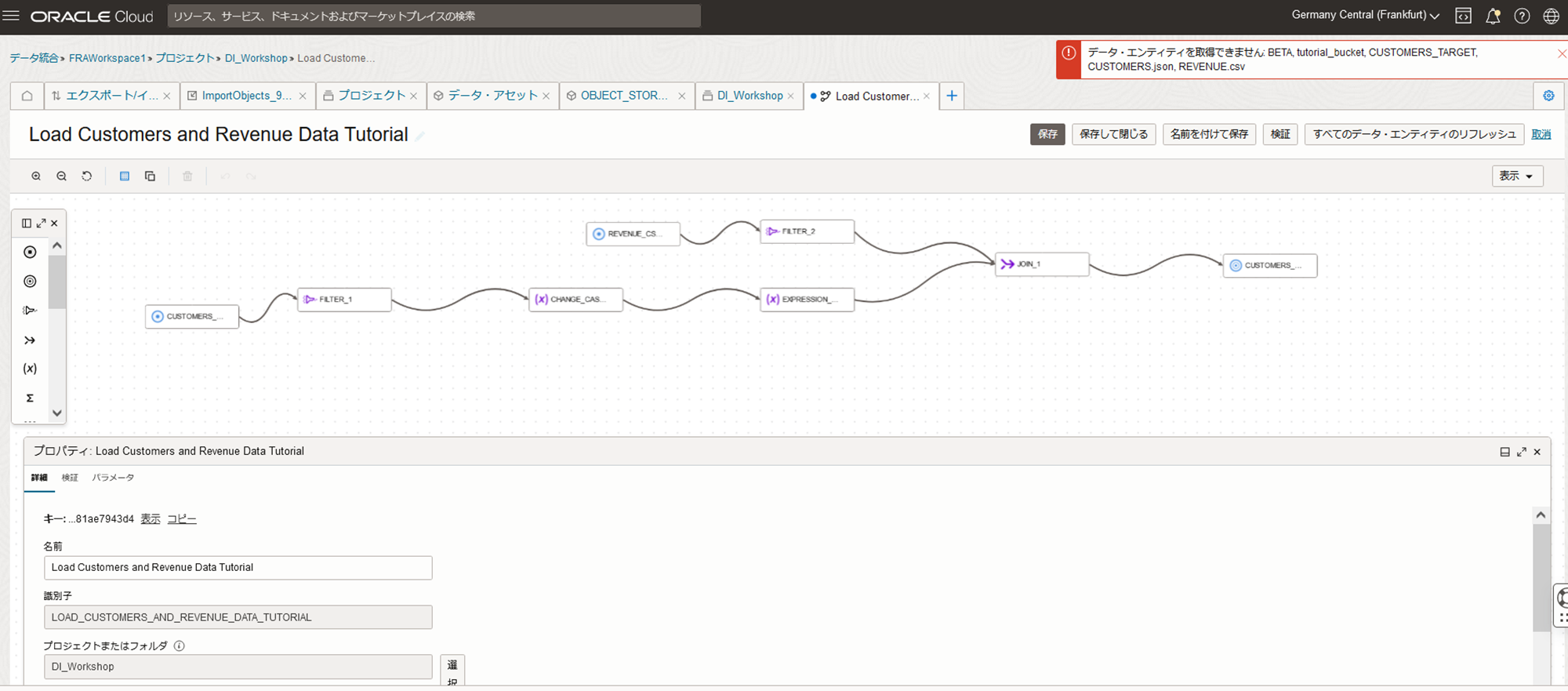Select the Target operator in the palette
This screenshot has height=691, width=1568.
(x=30, y=282)
